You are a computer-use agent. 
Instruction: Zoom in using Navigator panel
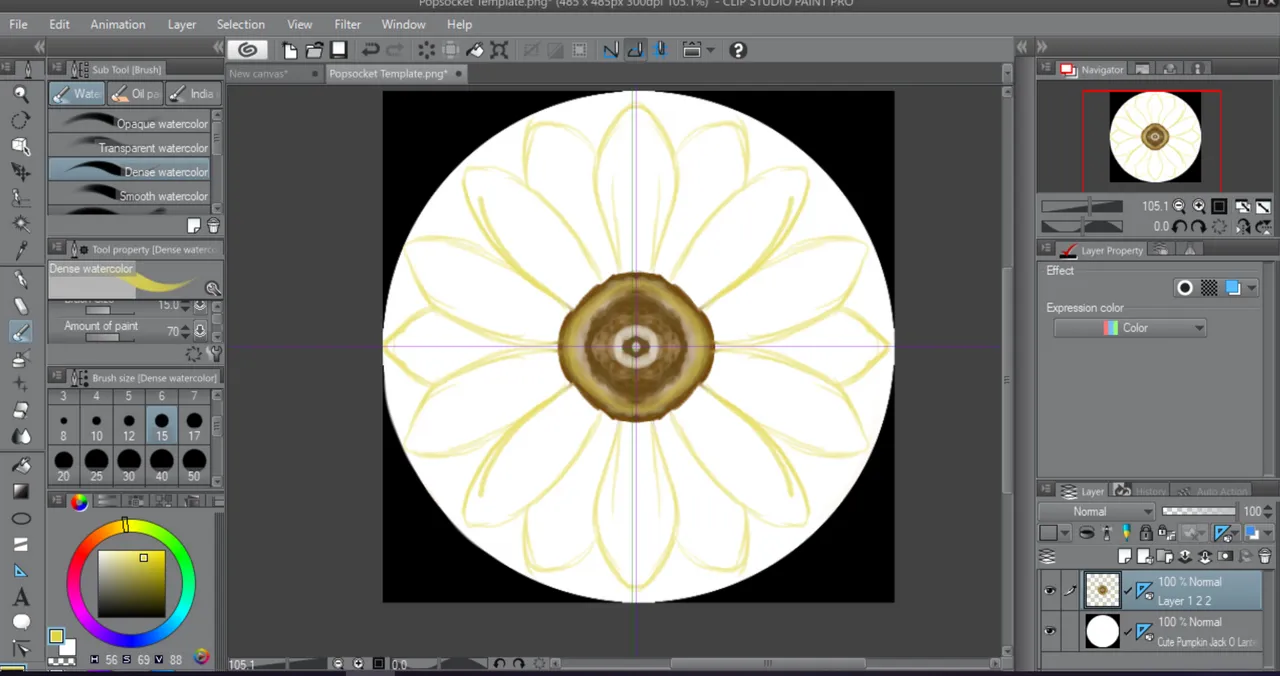[1198, 206]
